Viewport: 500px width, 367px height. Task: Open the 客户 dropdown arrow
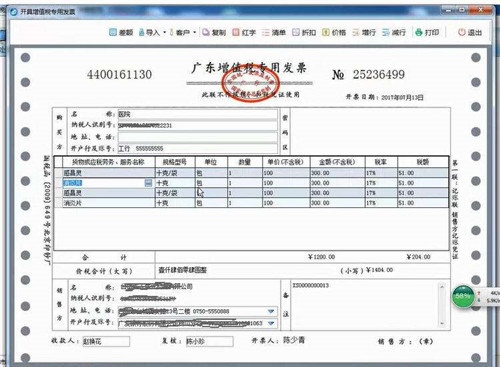coord(194,33)
